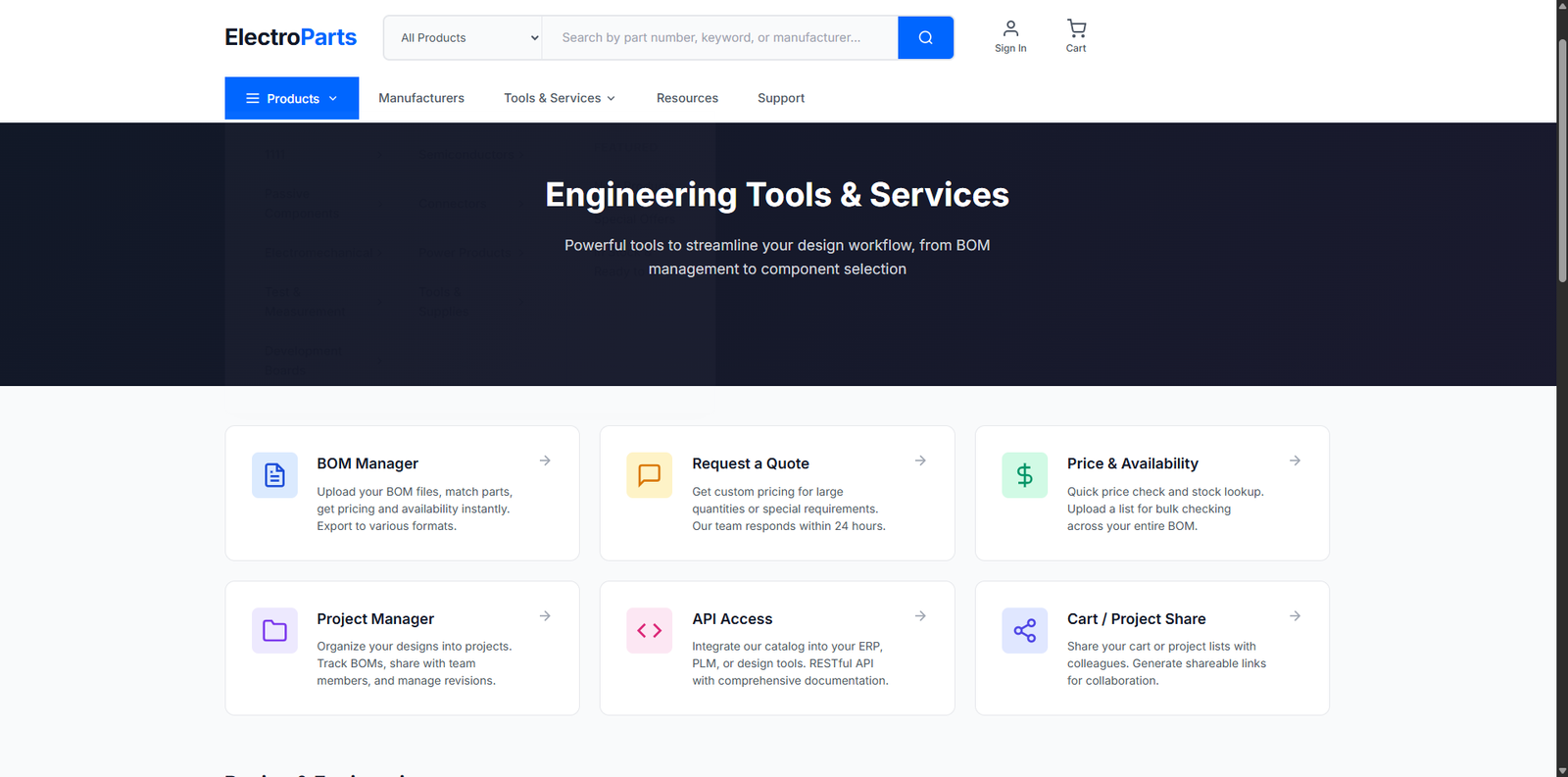Expand the Tools & Services dropdown
The image size is (1568, 777).
click(x=560, y=99)
